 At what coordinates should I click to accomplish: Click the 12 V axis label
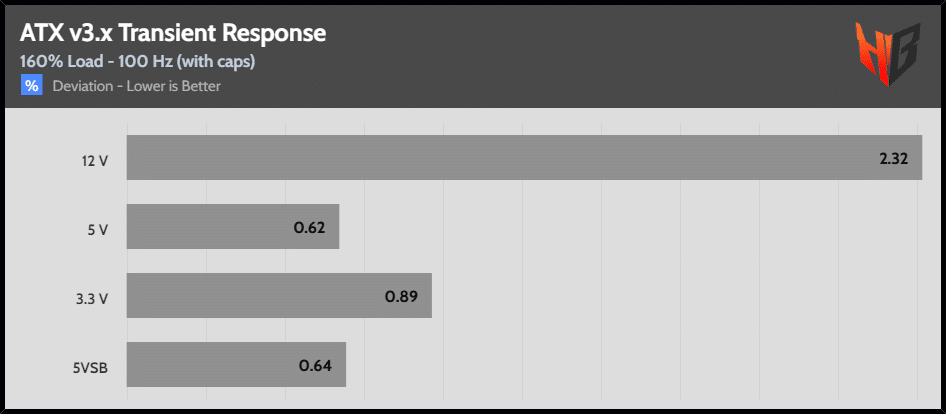point(95,162)
